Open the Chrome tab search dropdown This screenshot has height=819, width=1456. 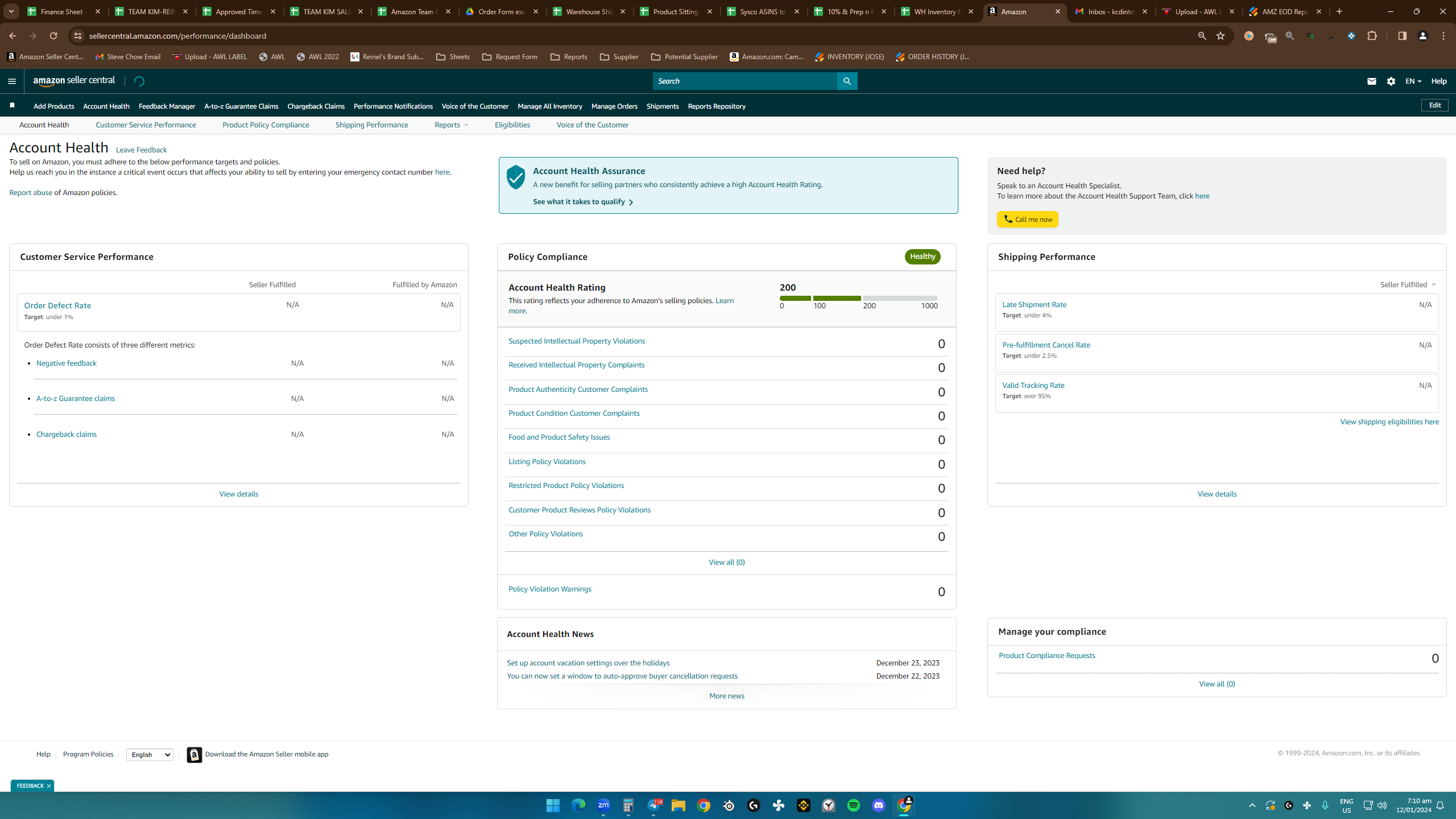(x=11, y=11)
